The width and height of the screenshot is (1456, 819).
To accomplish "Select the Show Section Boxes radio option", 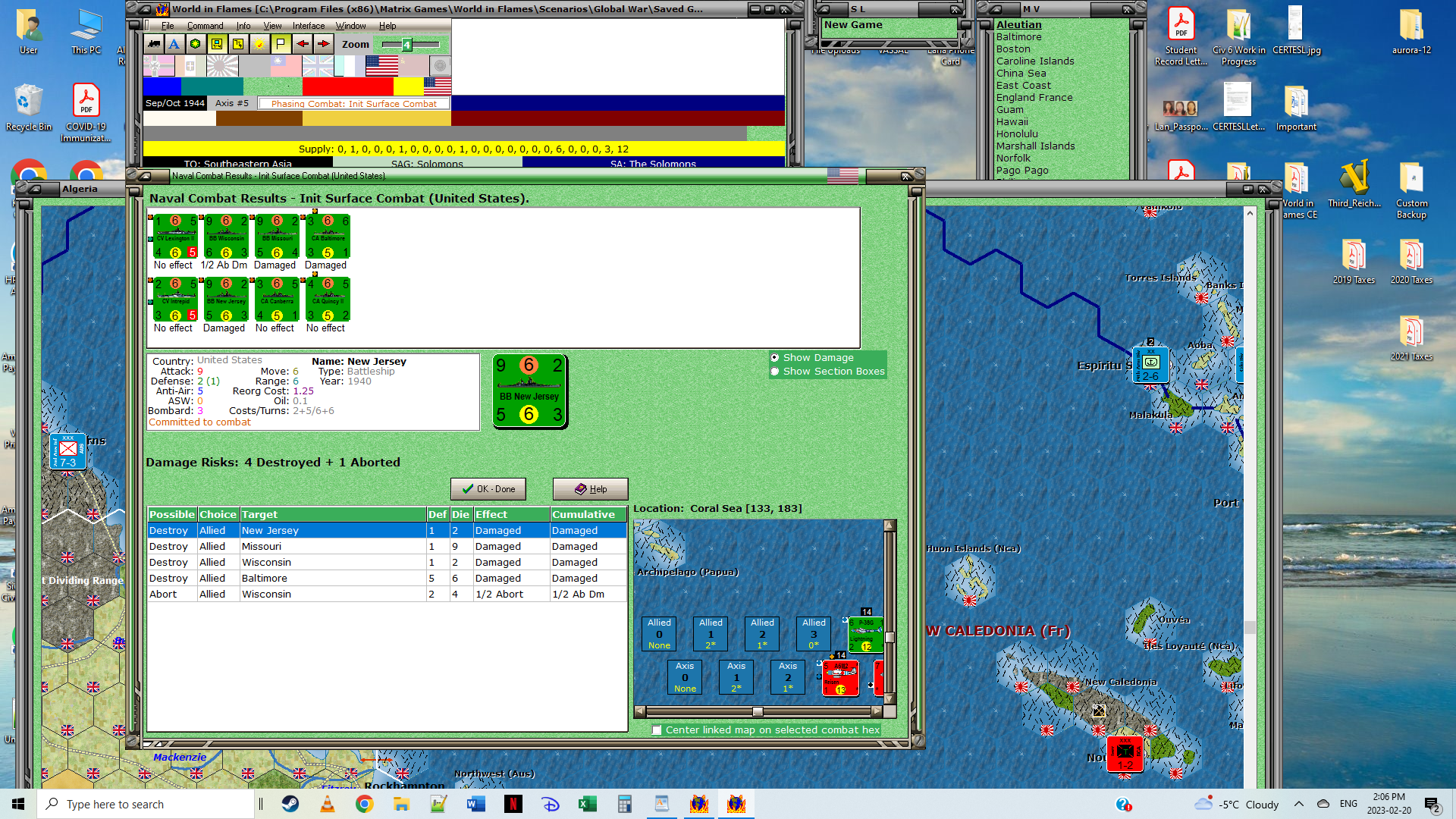I will (x=775, y=372).
